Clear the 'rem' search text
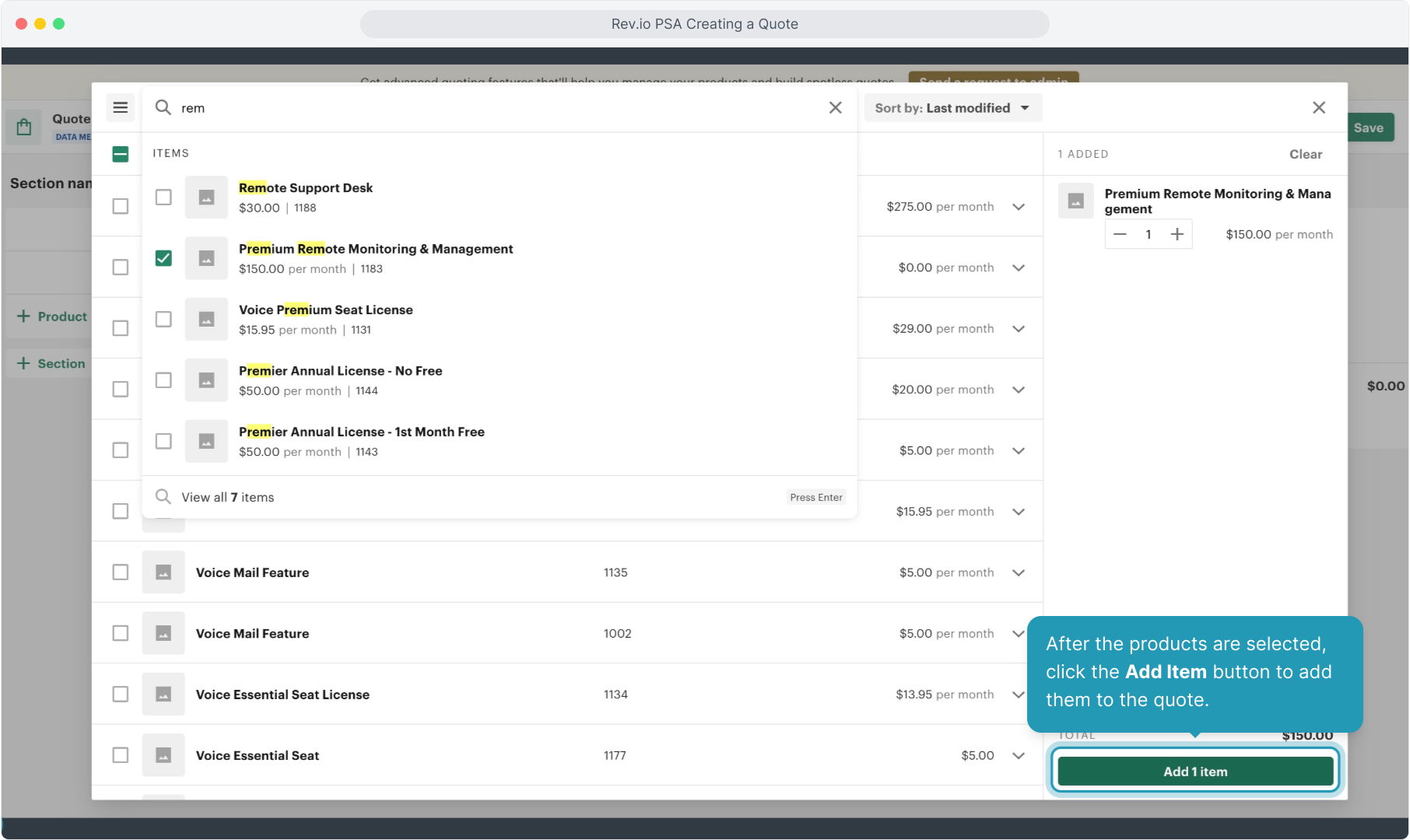The width and height of the screenshot is (1410, 840). point(835,107)
